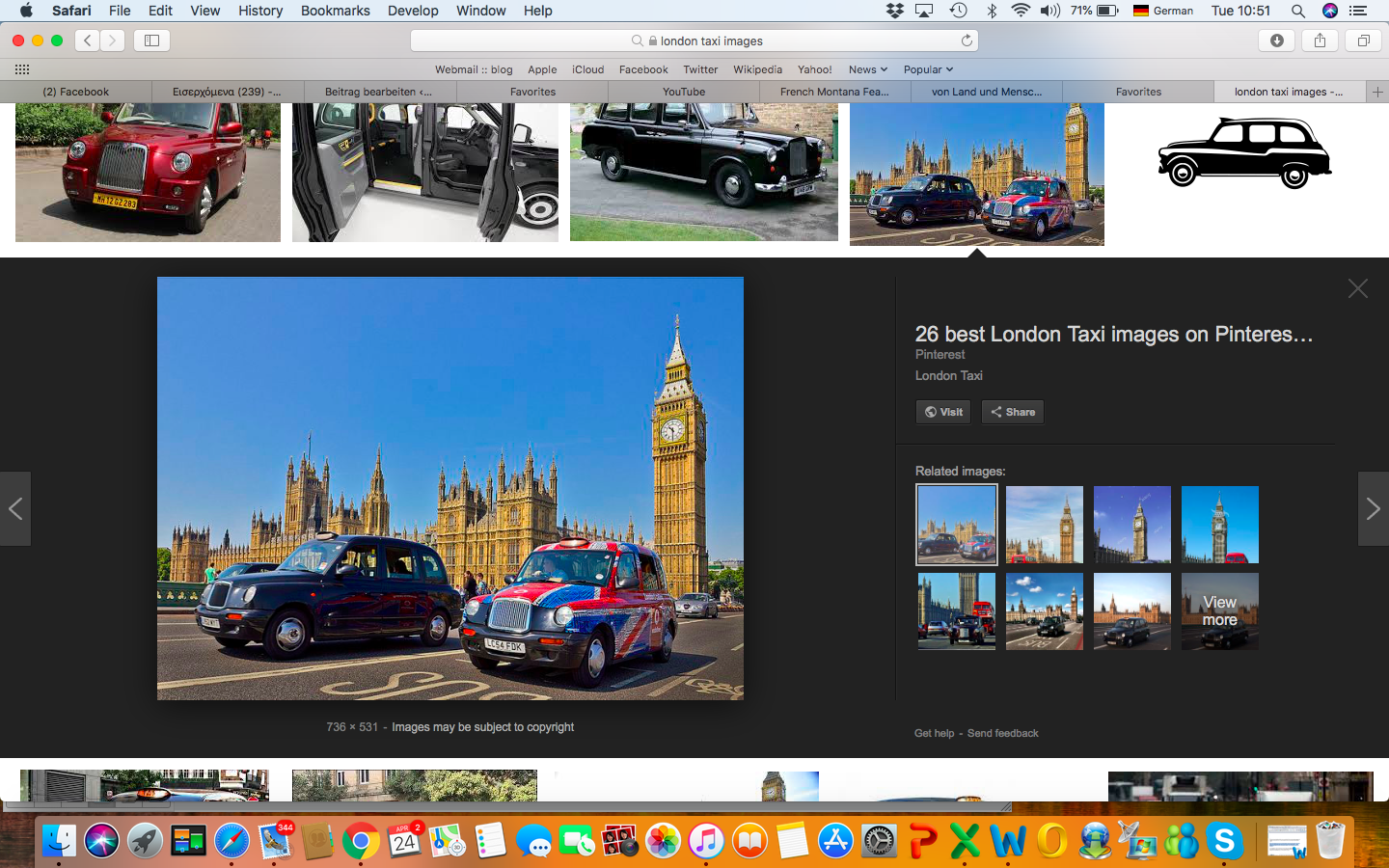Open the iCloud favorites link
This screenshot has width=1389, height=868.
[587, 69]
